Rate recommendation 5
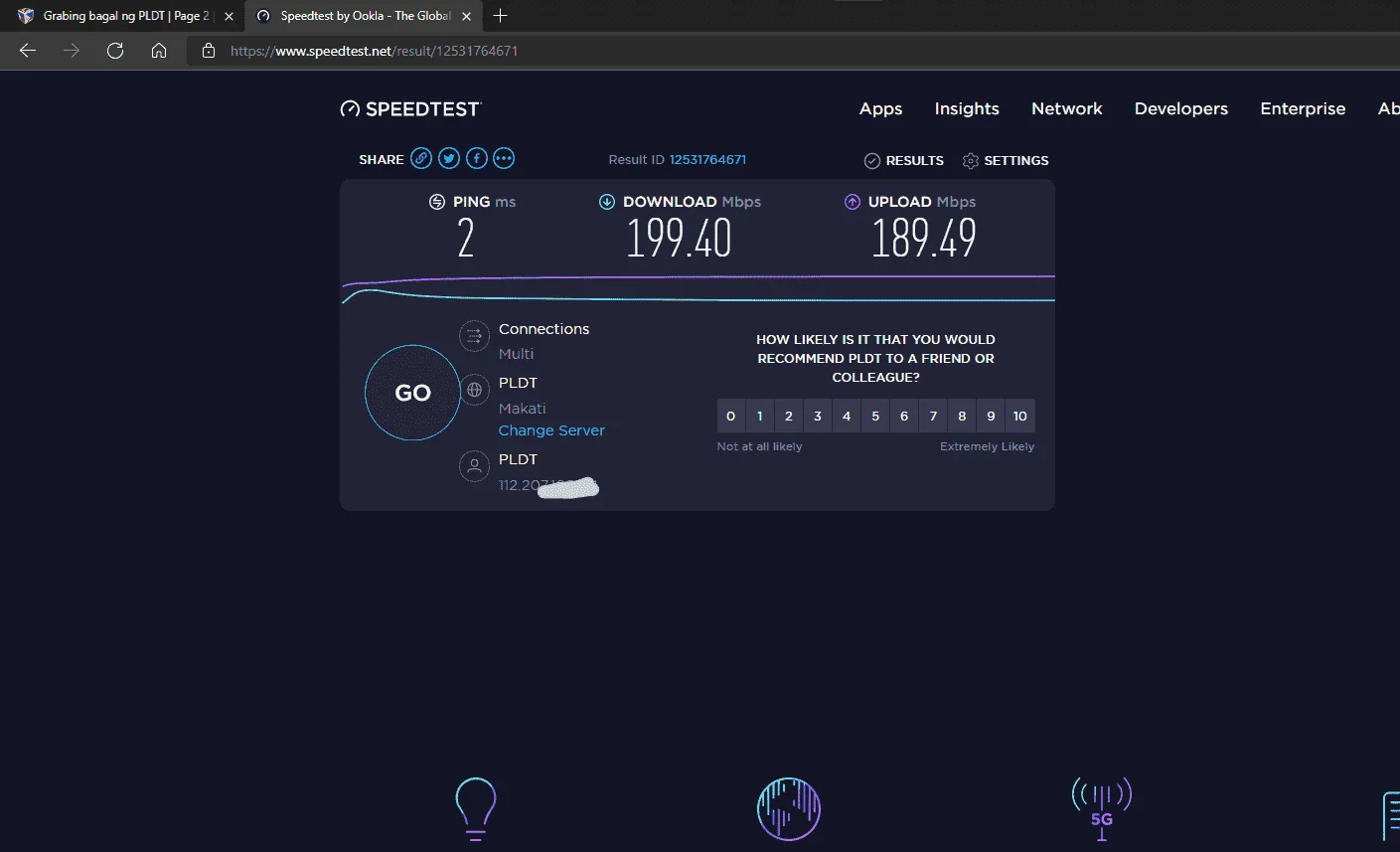This screenshot has height=852, width=1400. tap(875, 416)
